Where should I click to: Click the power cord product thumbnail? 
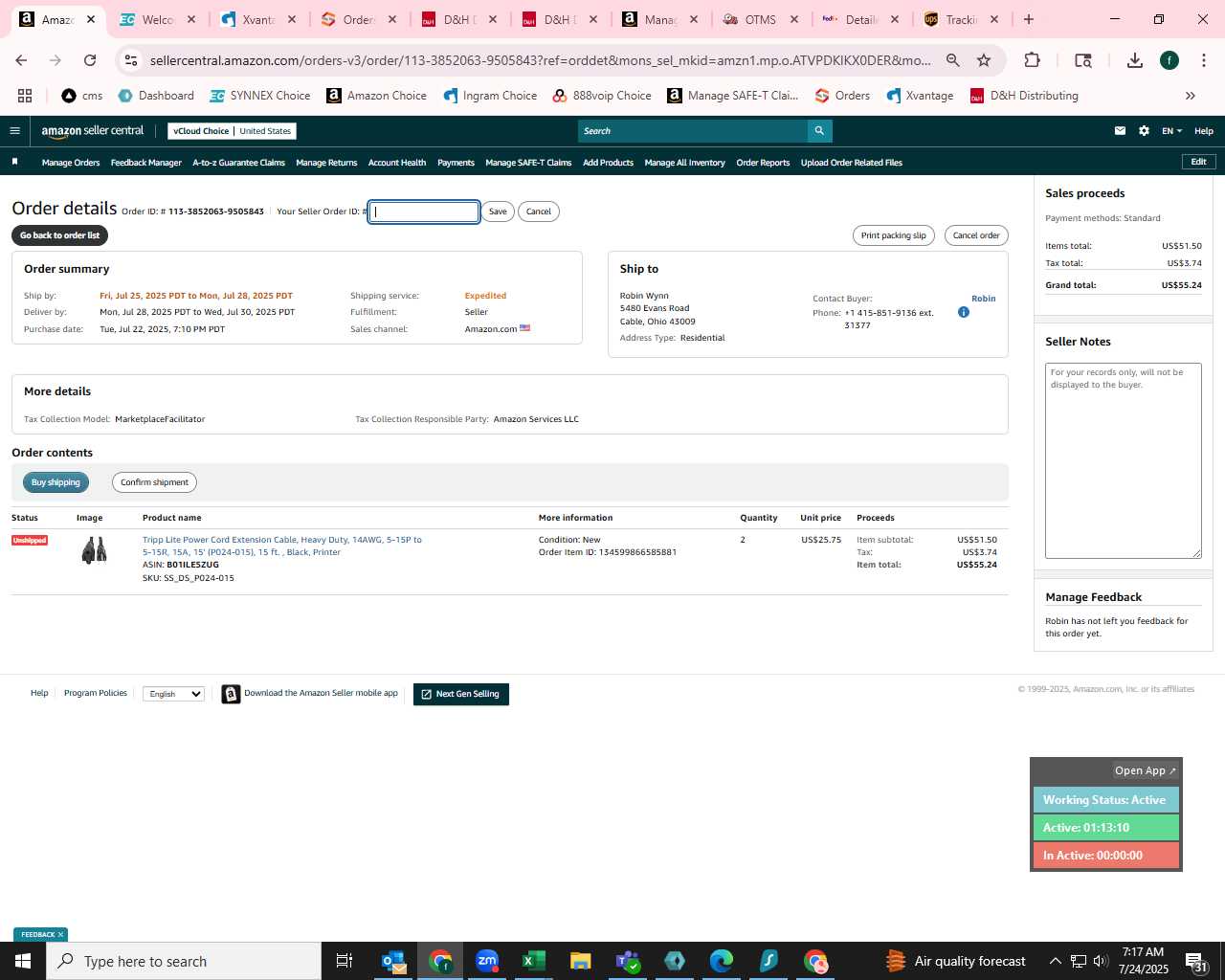pyautogui.click(x=94, y=549)
